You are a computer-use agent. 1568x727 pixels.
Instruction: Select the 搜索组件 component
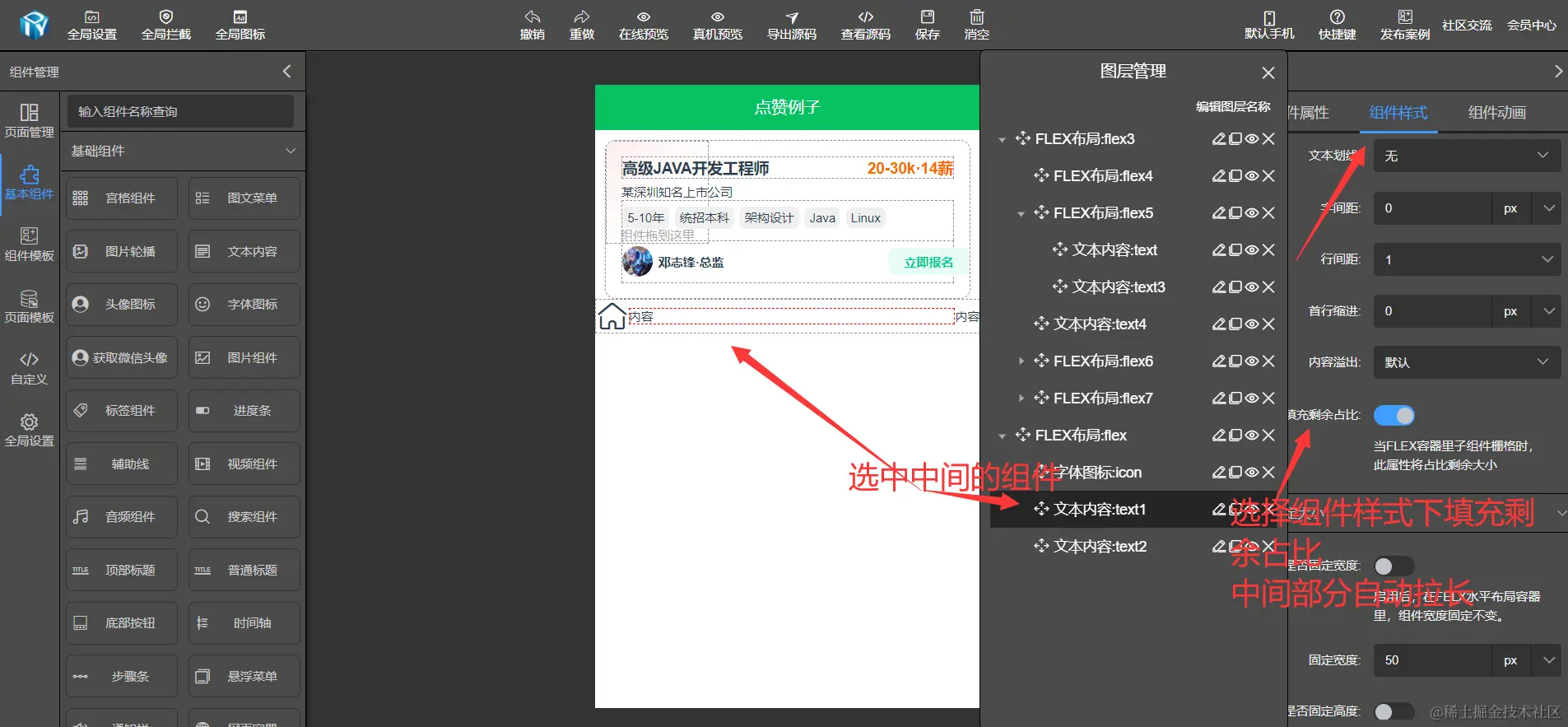pyautogui.click(x=244, y=517)
